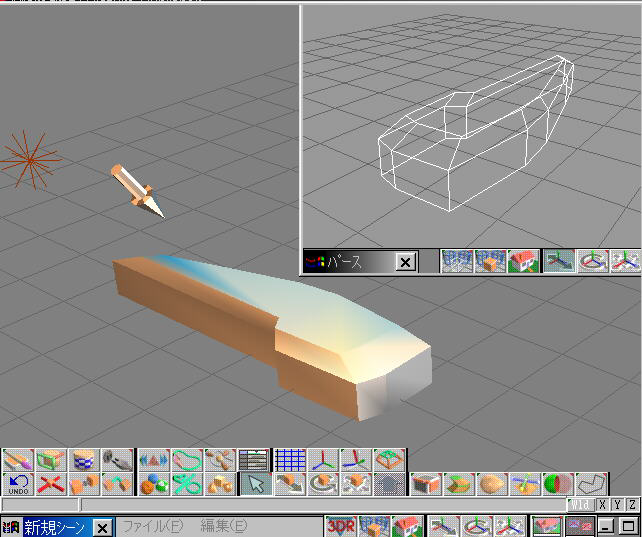Open the checkered cylinder UV projection tool
The height and width of the screenshot is (537, 642).
[x=84, y=460]
